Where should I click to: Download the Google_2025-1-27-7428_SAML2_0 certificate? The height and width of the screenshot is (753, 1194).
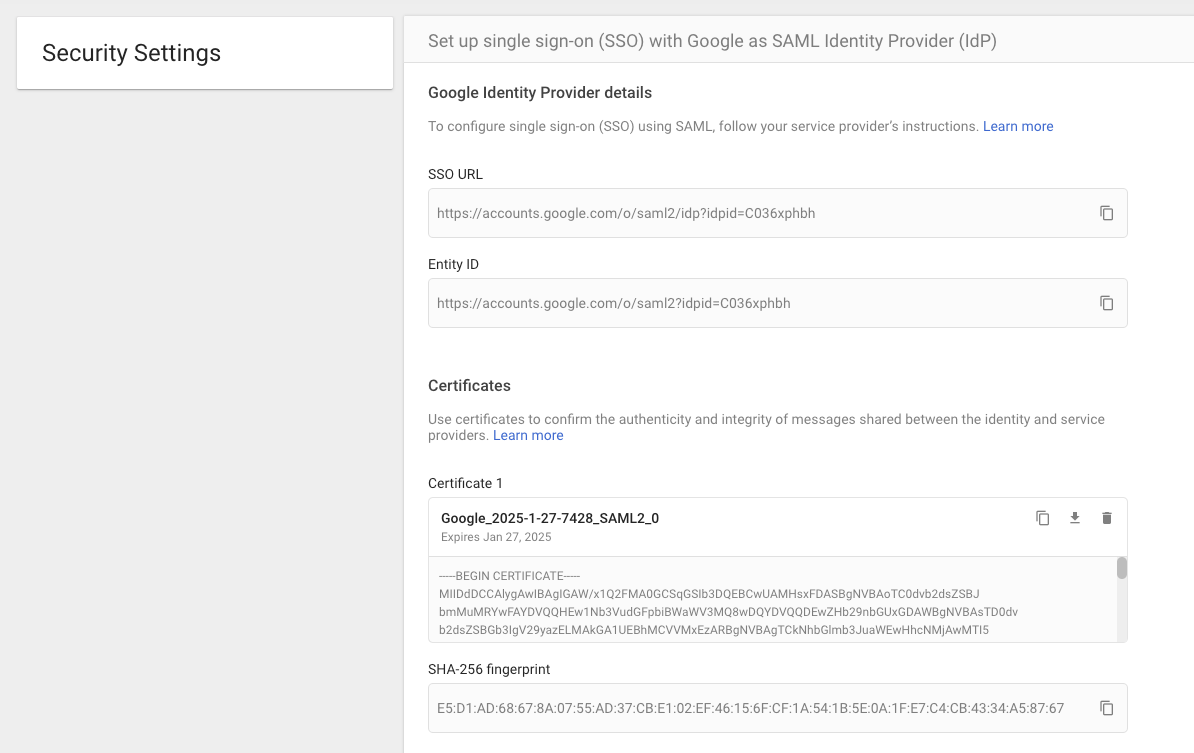(x=1074, y=518)
